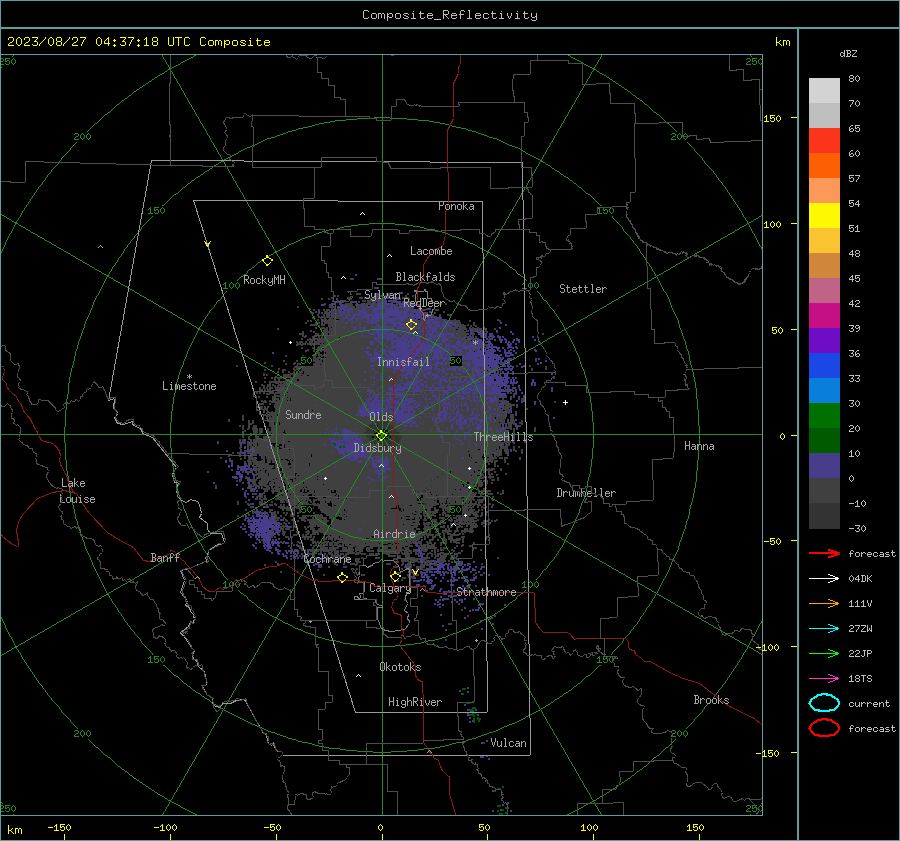Click the ThreeHills label
Viewport: 900px width, 841px height.
point(503,437)
